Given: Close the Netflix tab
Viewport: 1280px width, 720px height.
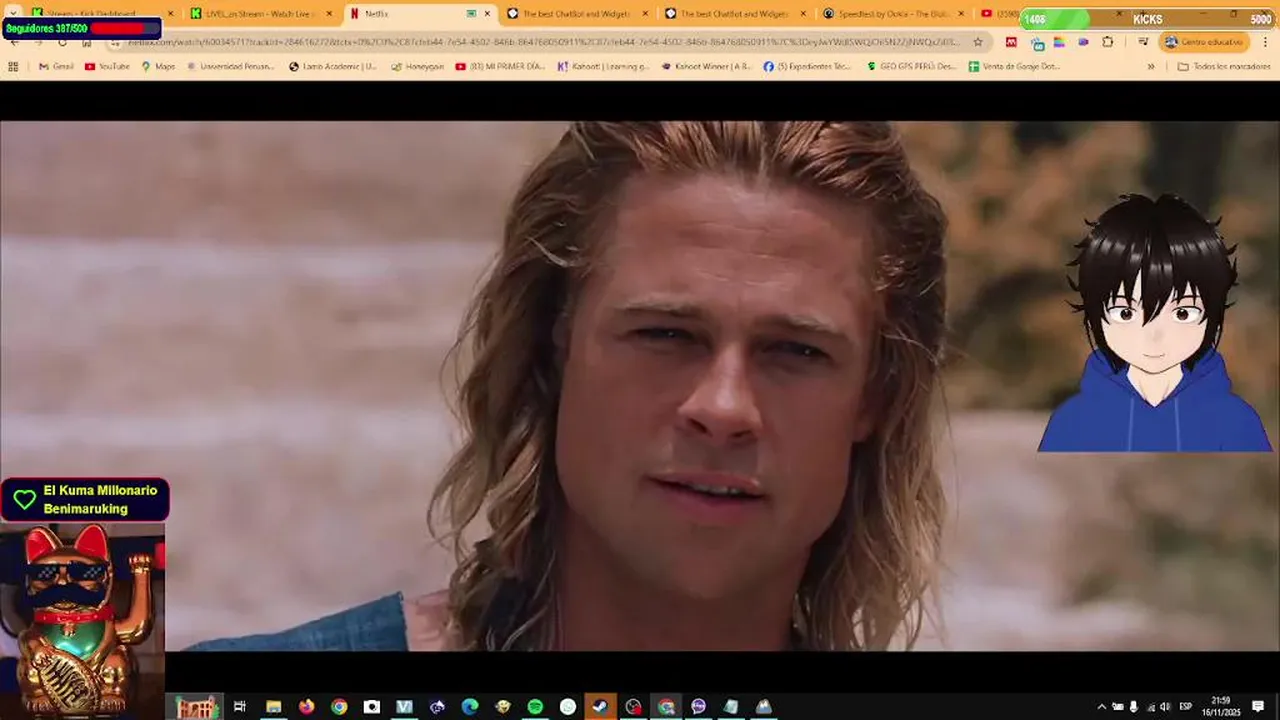Looking at the screenshot, I should pyautogui.click(x=487, y=14).
